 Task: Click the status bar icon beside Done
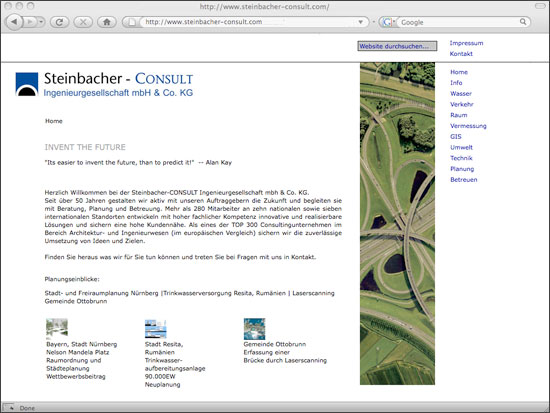9,408
